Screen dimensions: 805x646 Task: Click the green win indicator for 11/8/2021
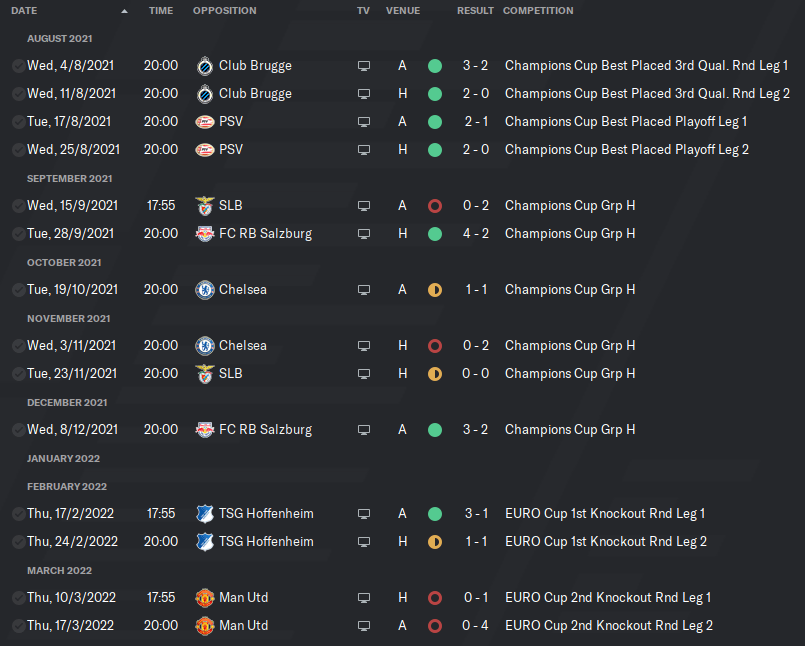pyautogui.click(x=434, y=94)
